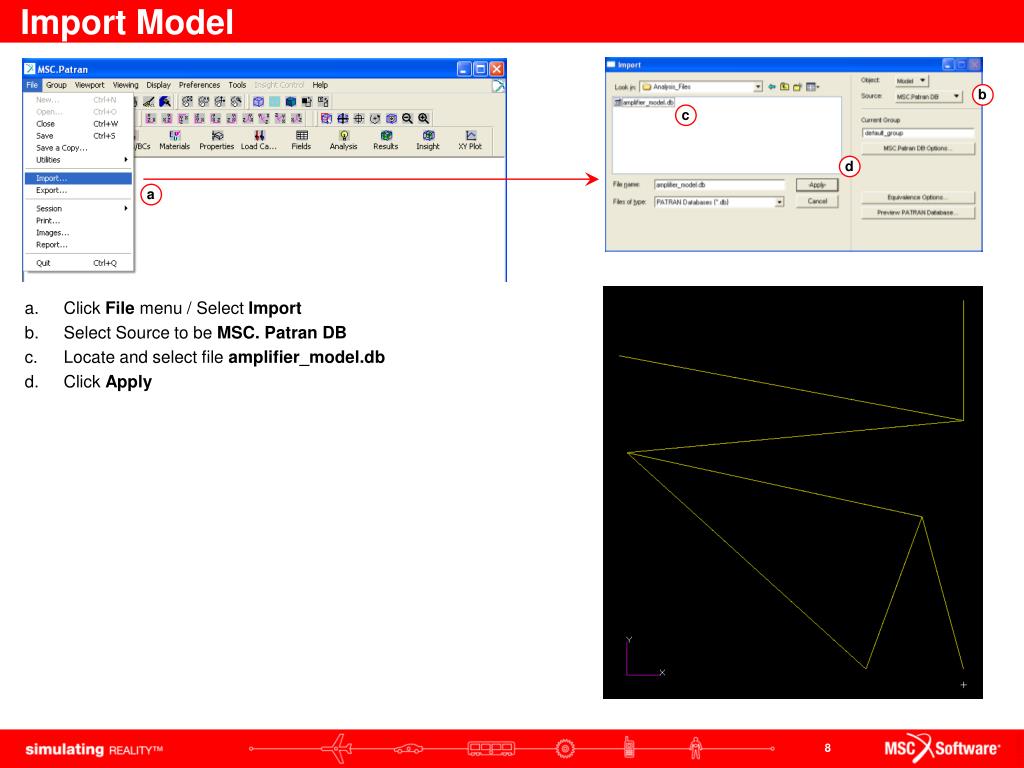Click the zoom out magnifier icon
This screenshot has width=1024, height=768.
click(x=408, y=118)
